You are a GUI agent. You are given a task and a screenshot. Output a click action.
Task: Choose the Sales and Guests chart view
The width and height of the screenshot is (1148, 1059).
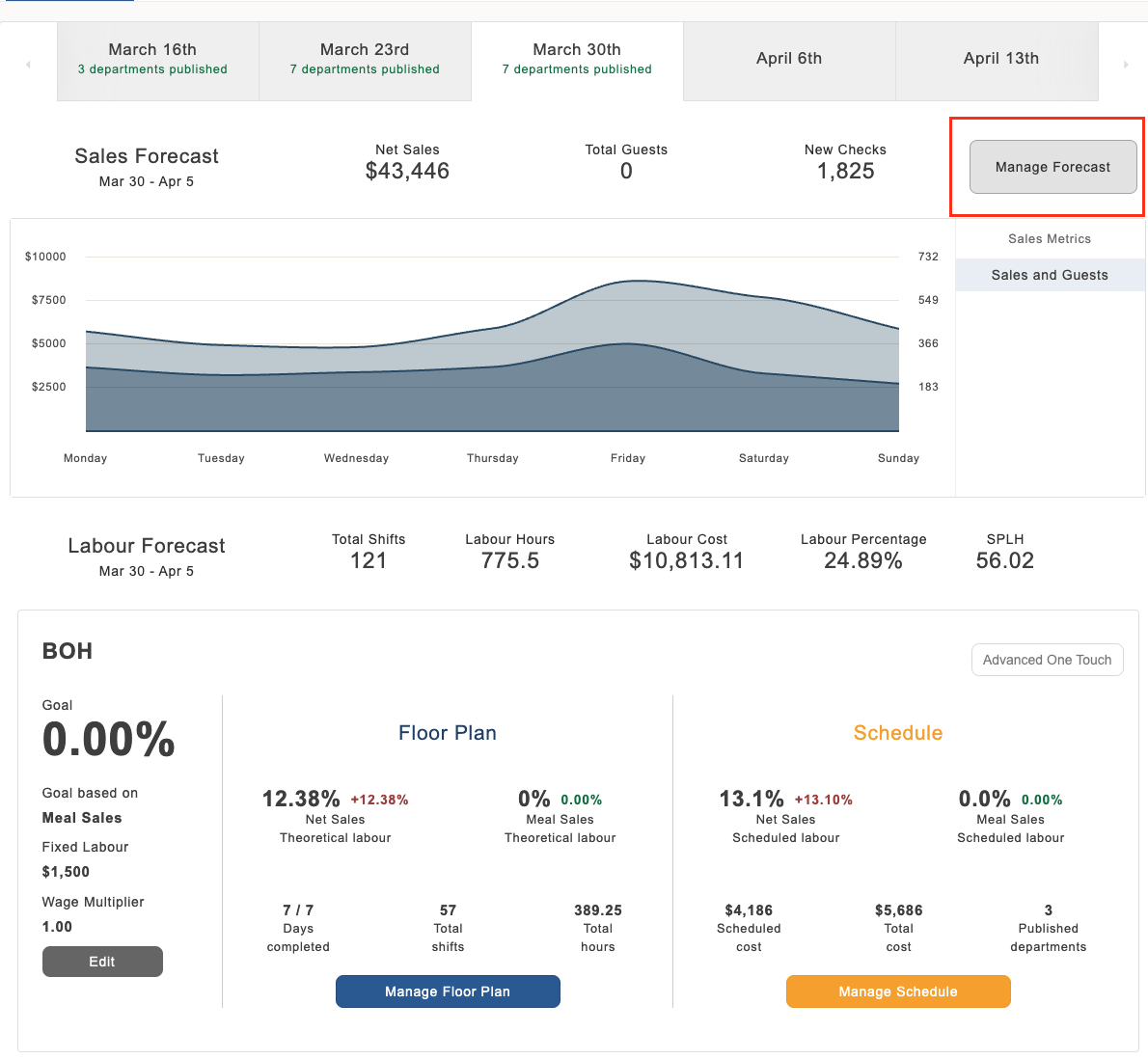[x=1050, y=275]
